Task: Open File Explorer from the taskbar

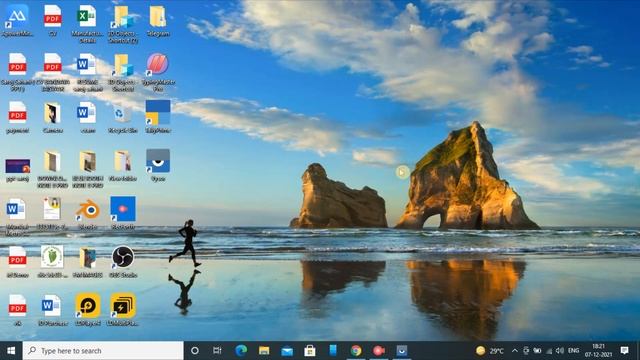Action: 264,351
